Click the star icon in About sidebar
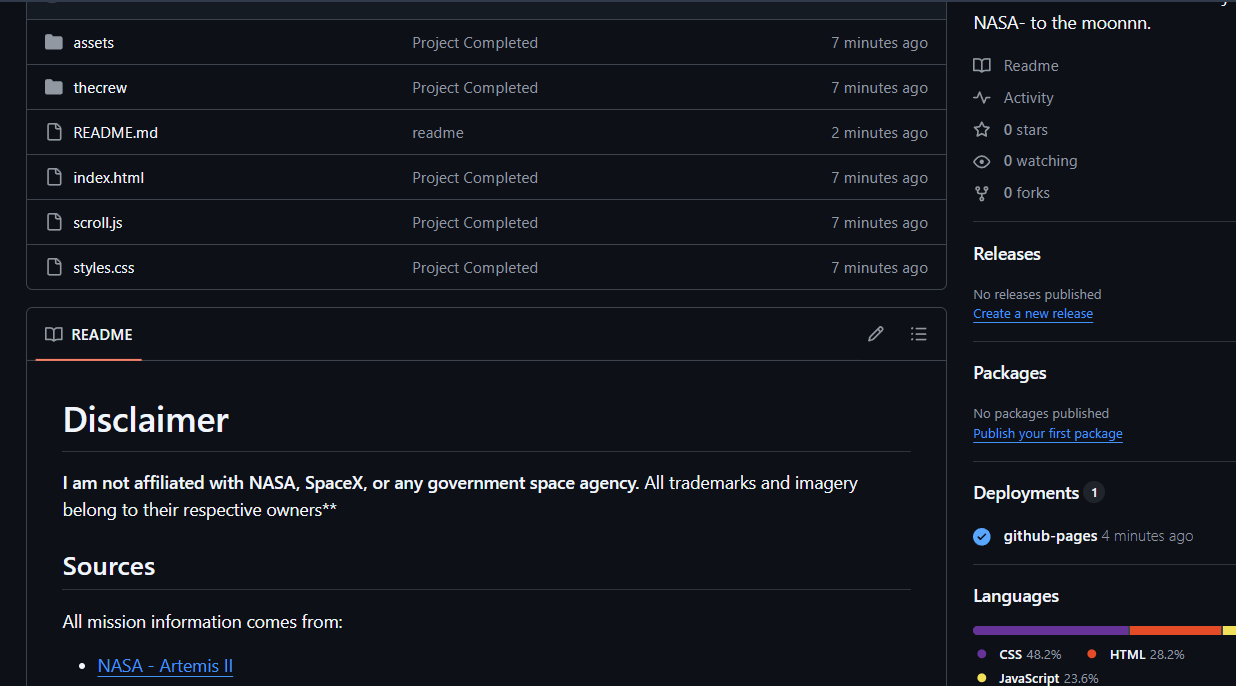 click(x=982, y=130)
